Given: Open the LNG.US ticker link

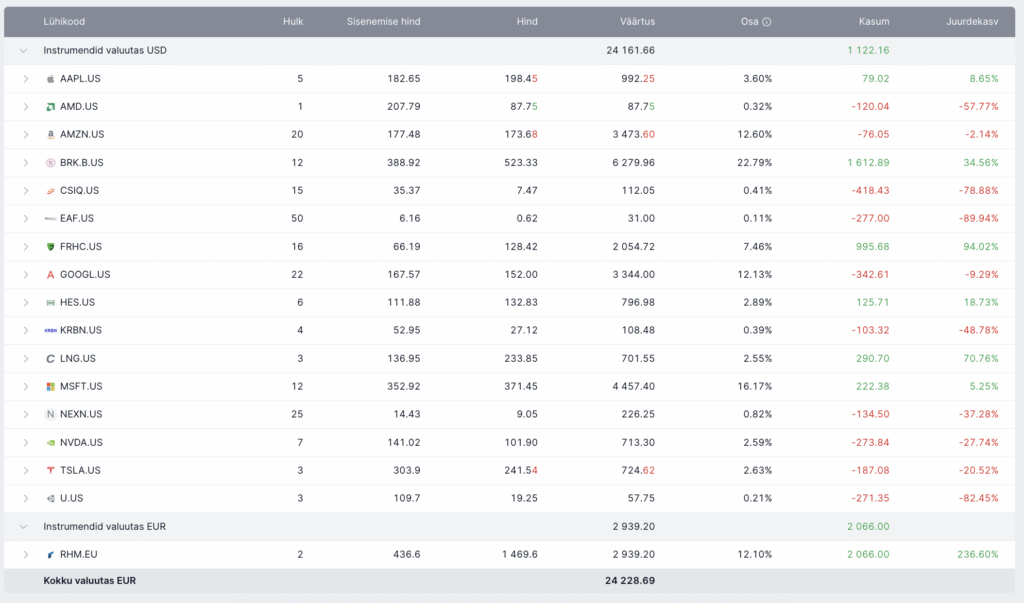Looking at the screenshot, I should pyautogui.click(x=78, y=359).
